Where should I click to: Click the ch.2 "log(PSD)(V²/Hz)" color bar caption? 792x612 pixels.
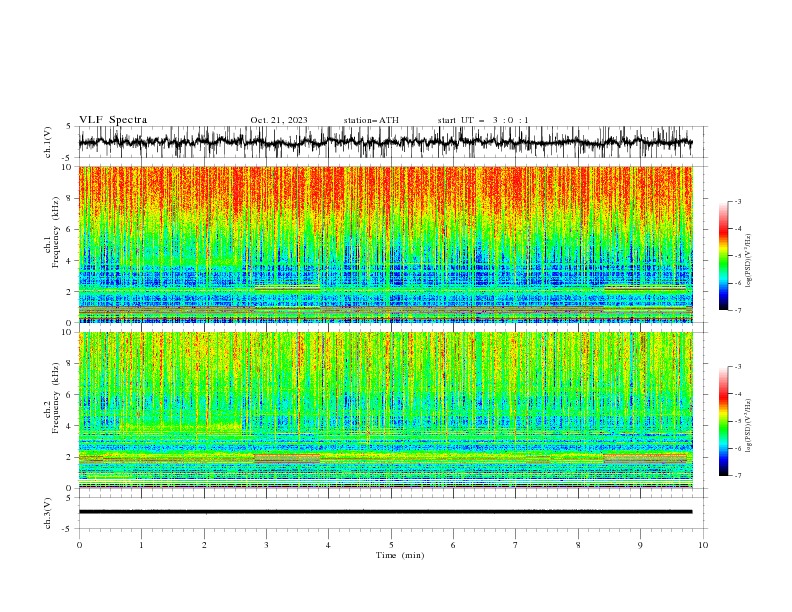coord(748,426)
